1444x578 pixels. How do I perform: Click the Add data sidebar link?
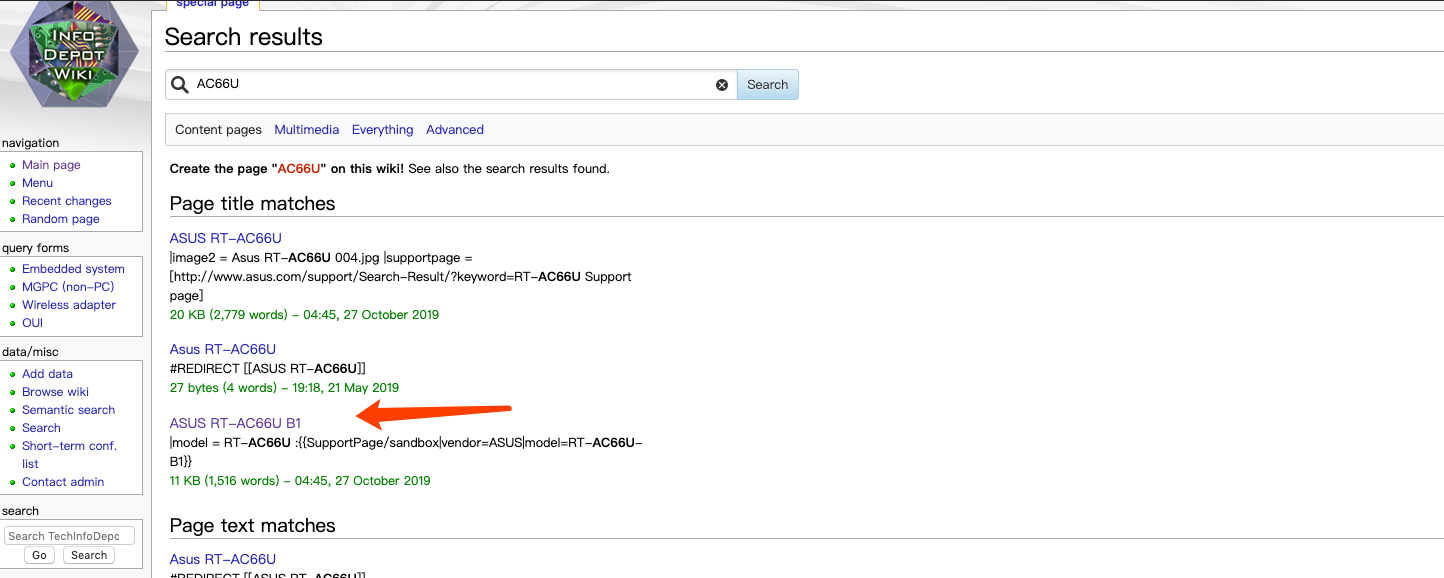pos(47,374)
